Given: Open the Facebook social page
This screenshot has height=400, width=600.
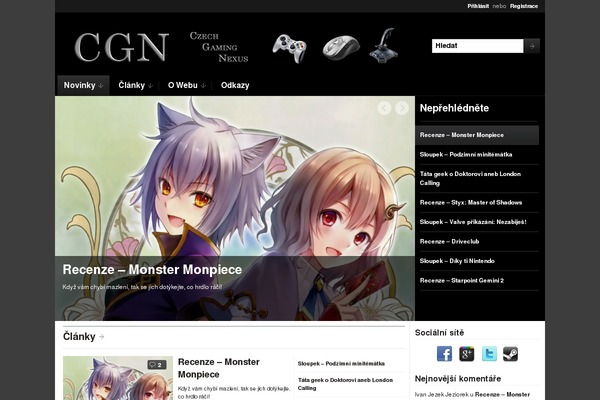Looking at the screenshot, I should click(x=444, y=354).
